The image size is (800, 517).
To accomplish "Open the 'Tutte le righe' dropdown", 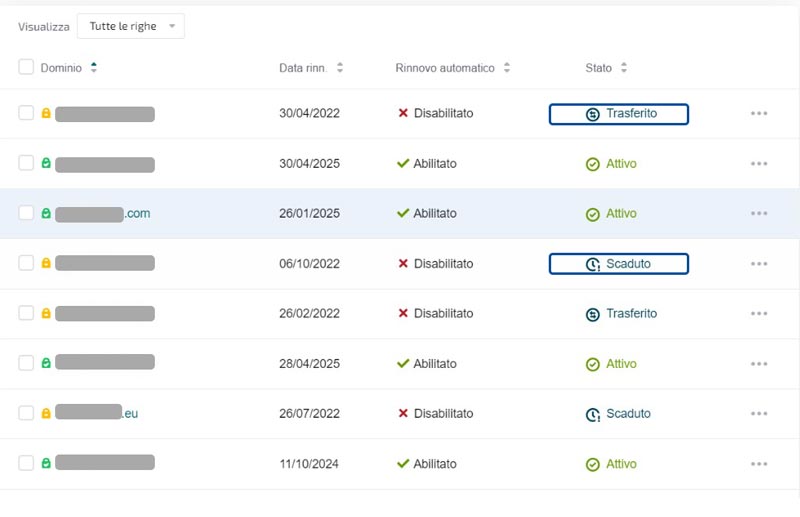I will pyautogui.click(x=131, y=27).
